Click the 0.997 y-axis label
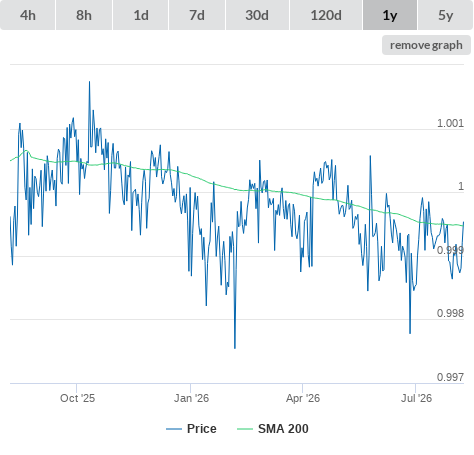This screenshot has height=455, width=474. tap(450, 377)
